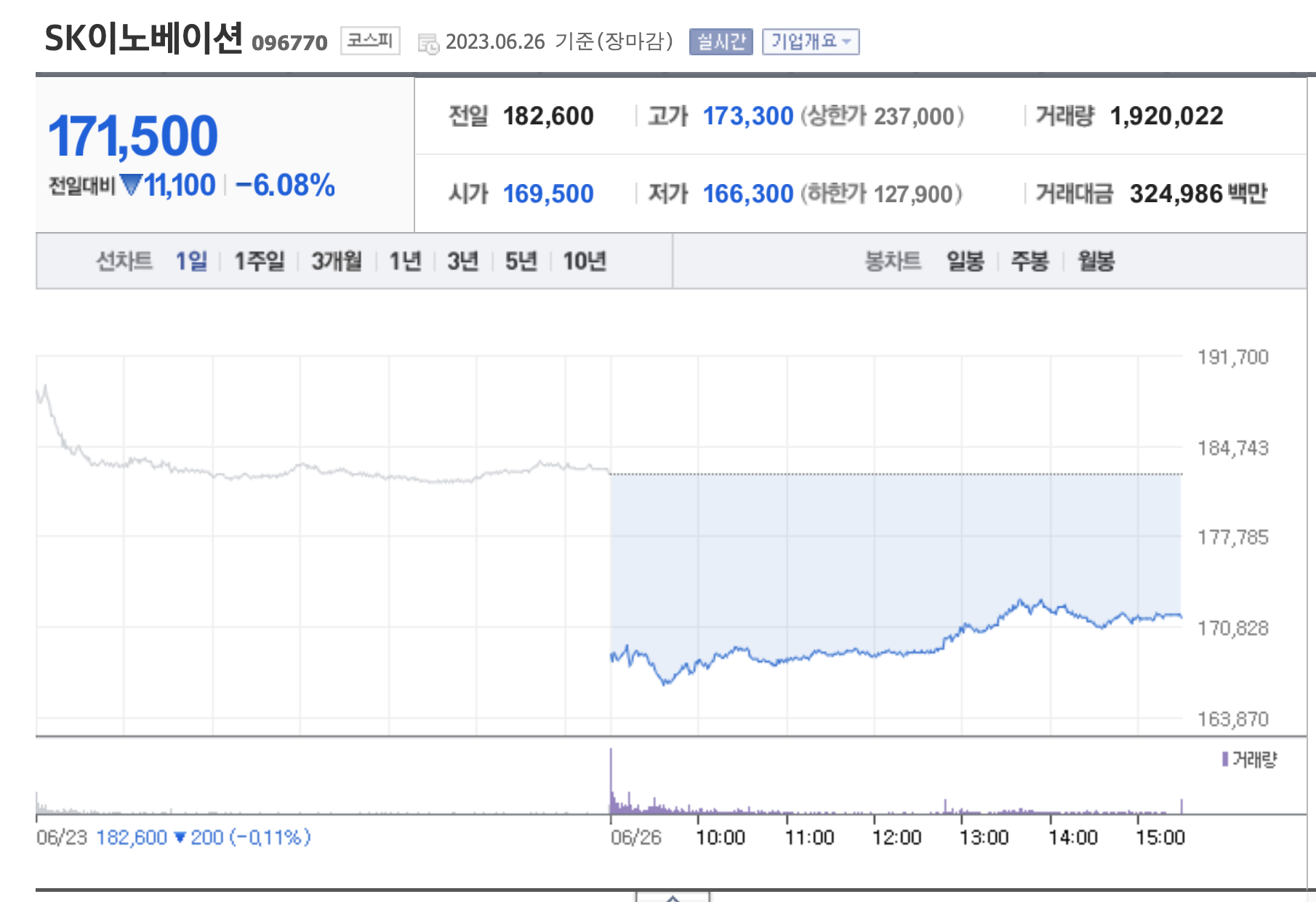Click the percent change -6.08%
Image resolution: width=1316 pixels, height=902 pixels.
(285, 185)
